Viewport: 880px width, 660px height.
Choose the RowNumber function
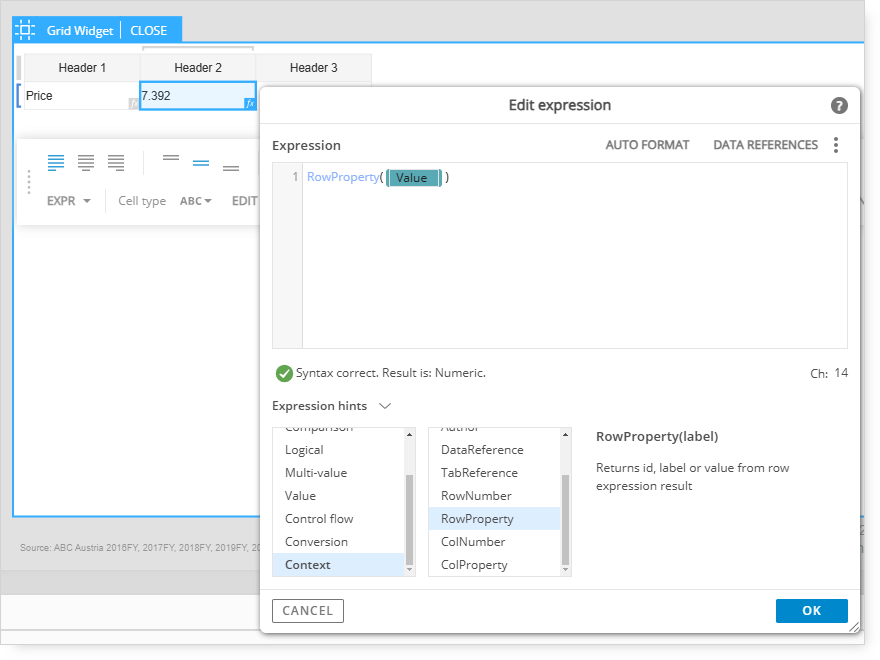pos(494,496)
